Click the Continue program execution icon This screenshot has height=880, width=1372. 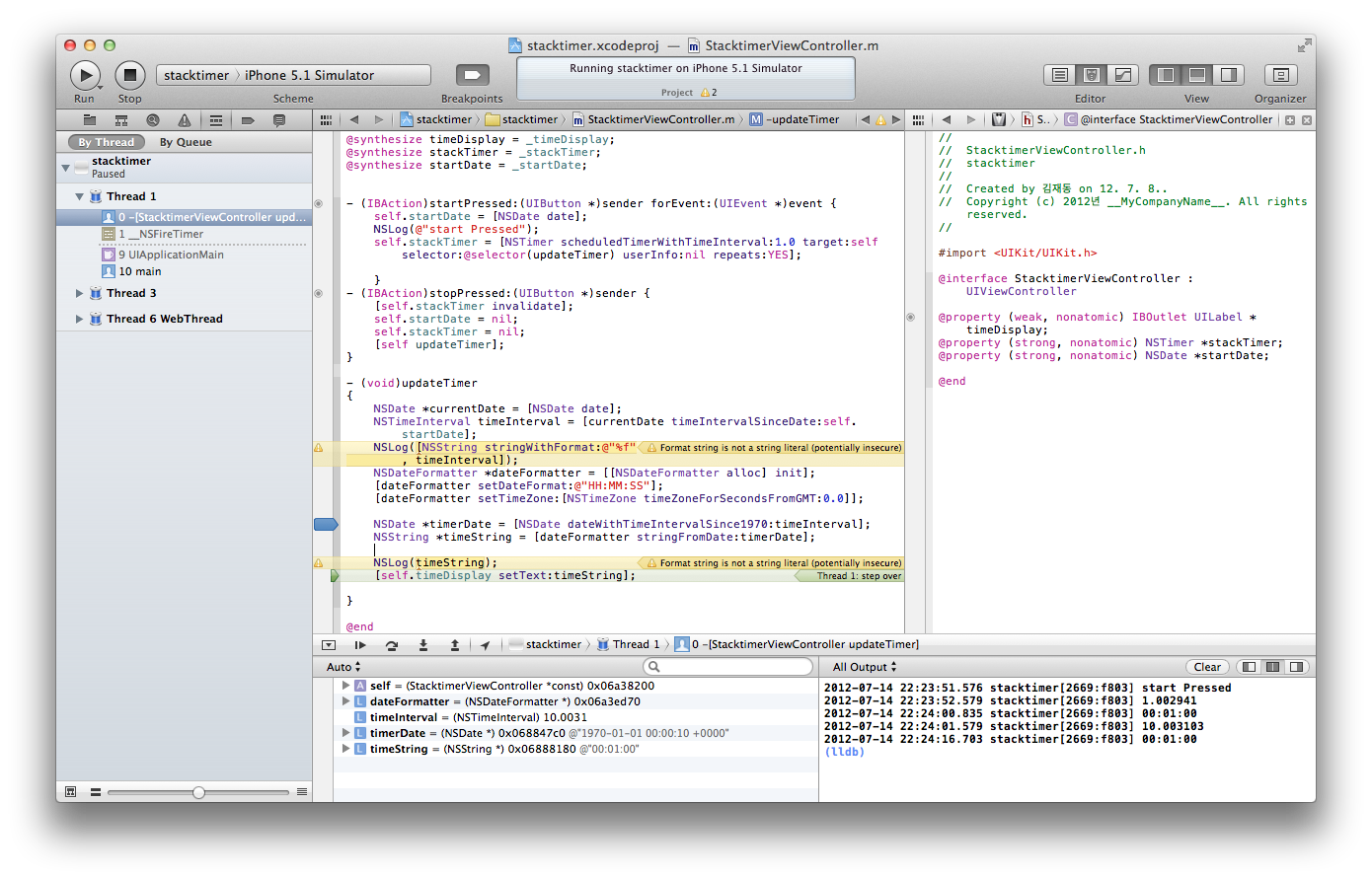coord(360,645)
